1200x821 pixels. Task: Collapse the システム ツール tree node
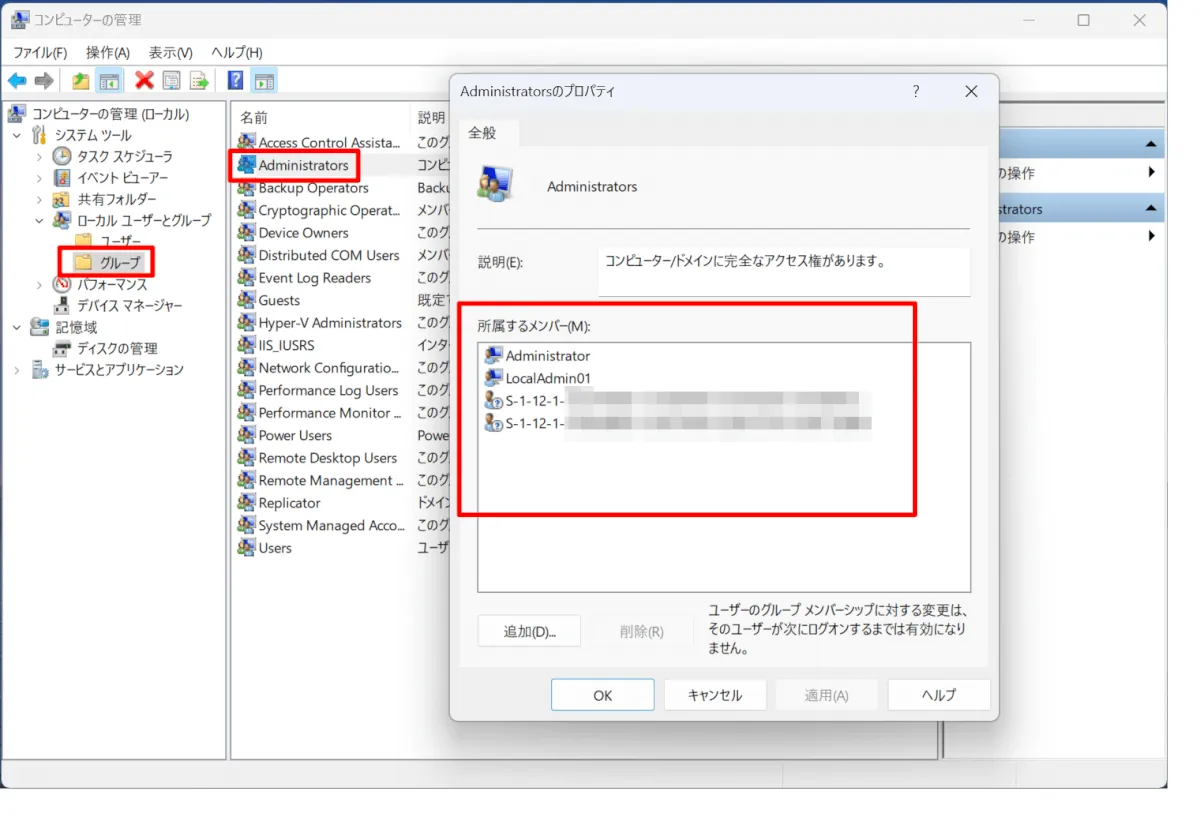coord(17,135)
